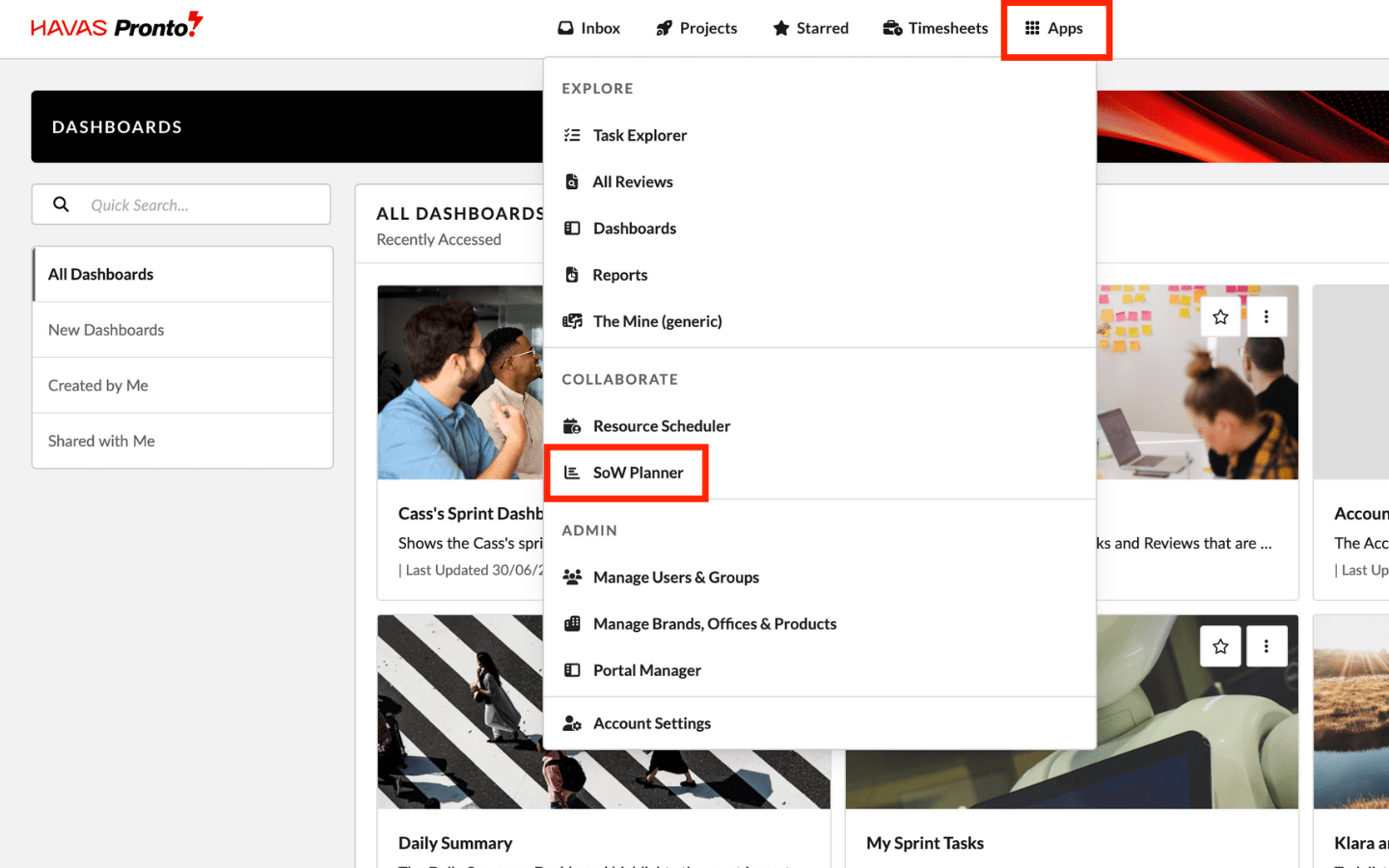Open the Starred menu item

pyautogui.click(x=811, y=28)
